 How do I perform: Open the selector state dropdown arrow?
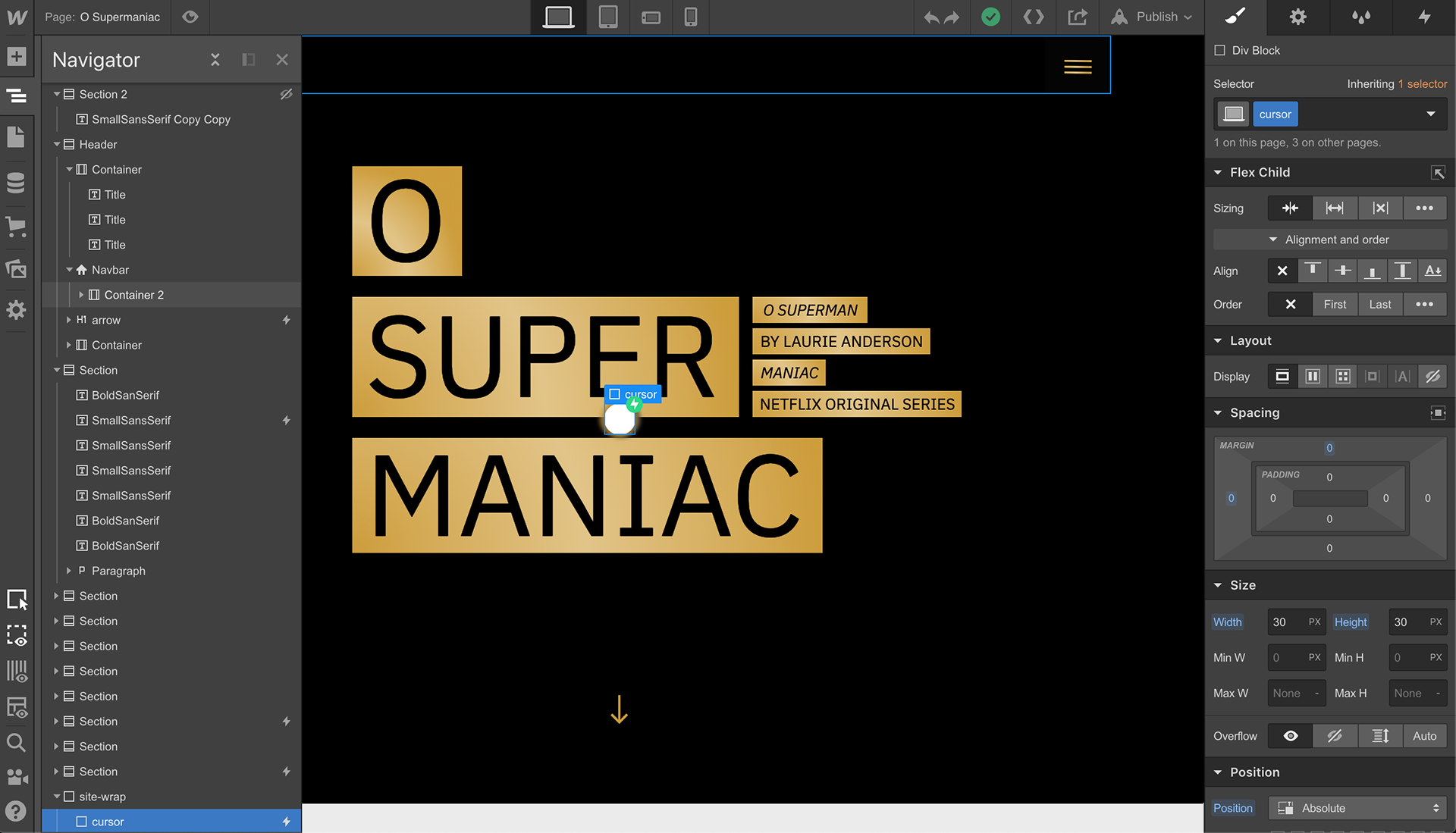tap(1430, 114)
